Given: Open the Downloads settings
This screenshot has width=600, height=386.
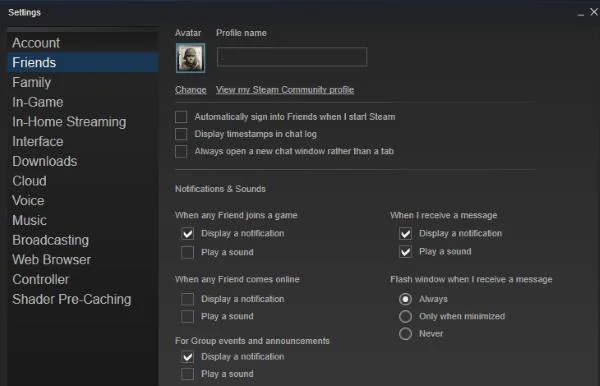Looking at the screenshot, I should tap(83, 161).
